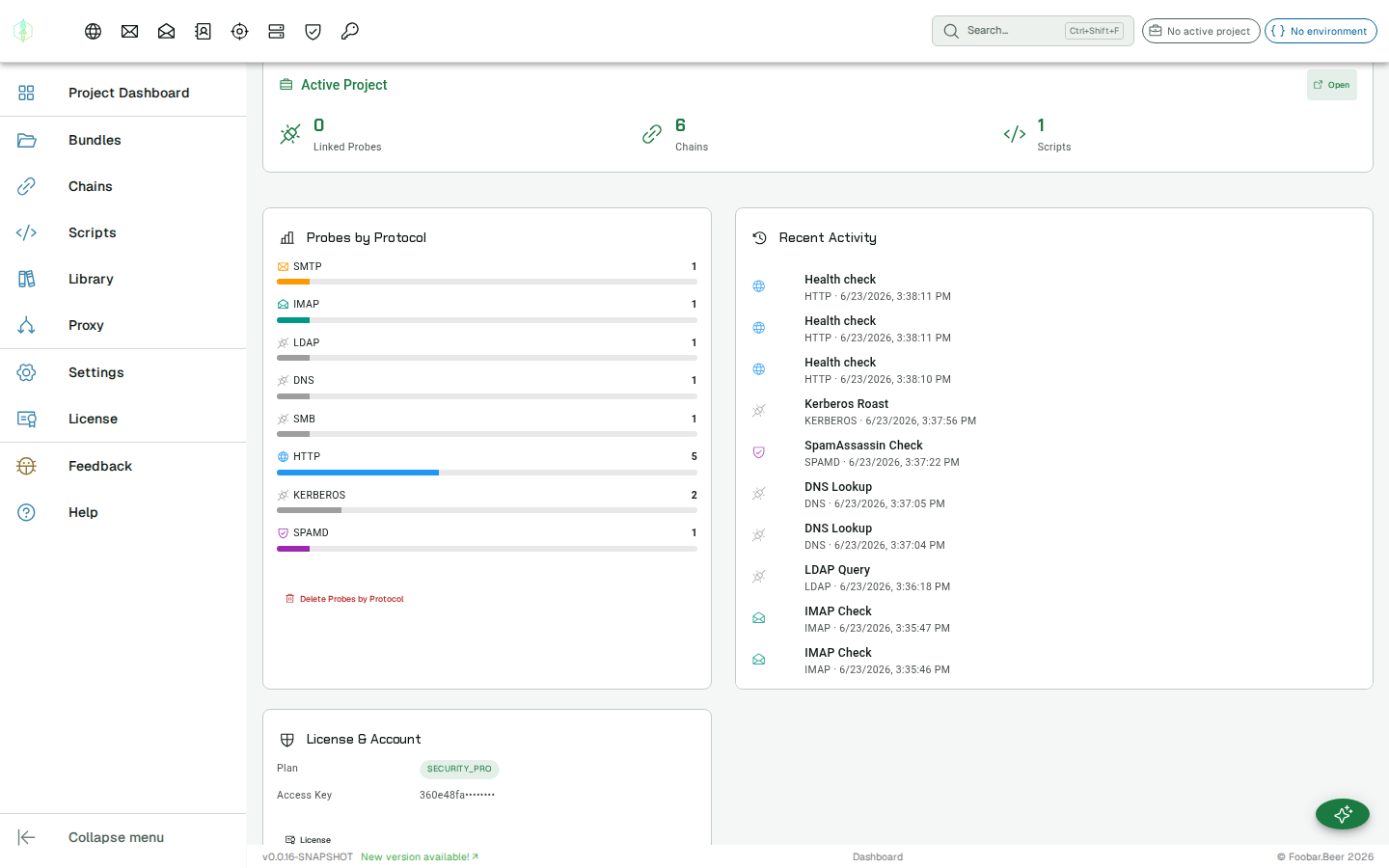Click the app logo icon
Screen dimensions: 1389x868
point(23,31)
